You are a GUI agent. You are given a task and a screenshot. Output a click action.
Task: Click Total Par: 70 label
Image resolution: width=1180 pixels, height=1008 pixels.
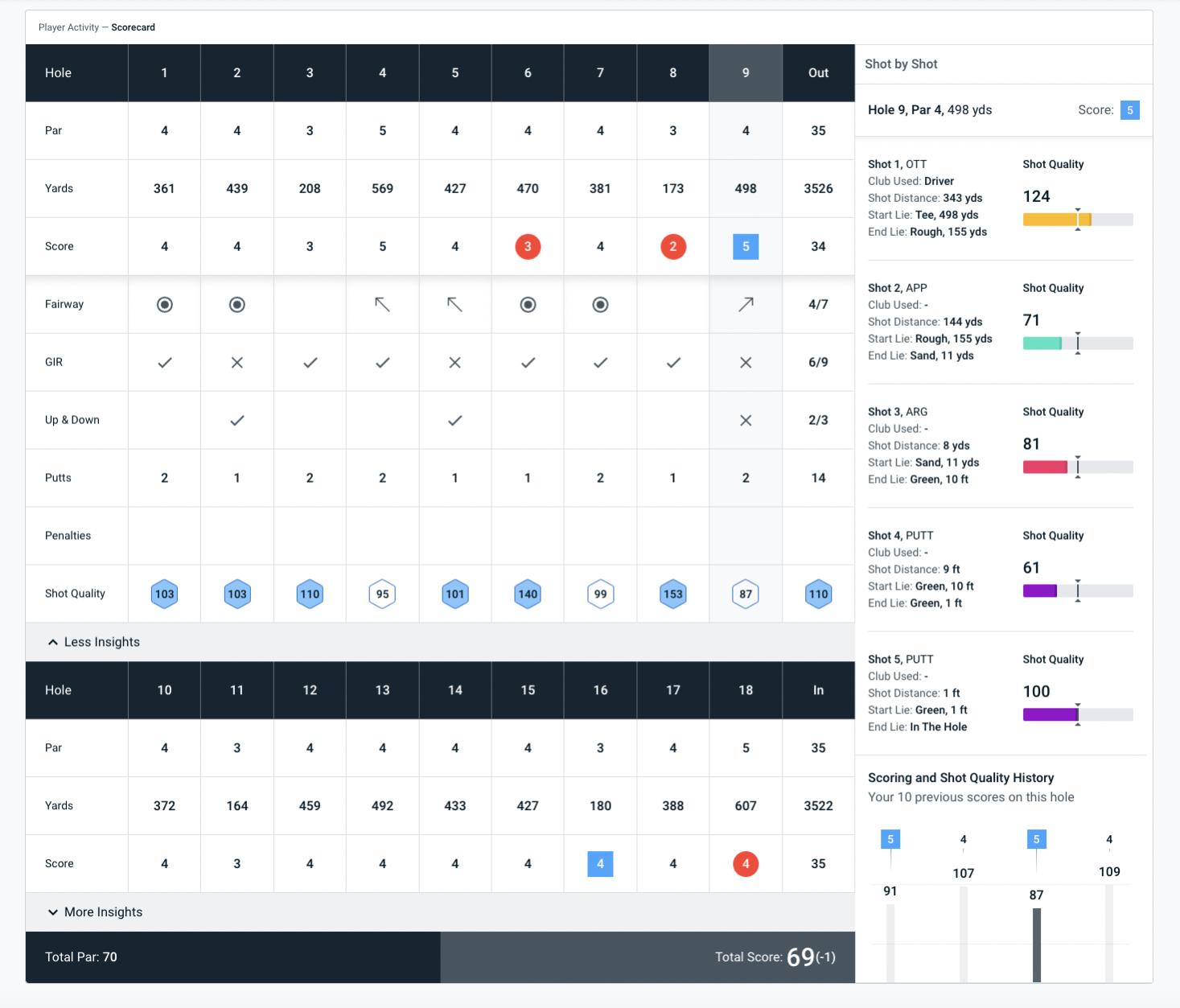pyautogui.click(x=81, y=957)
